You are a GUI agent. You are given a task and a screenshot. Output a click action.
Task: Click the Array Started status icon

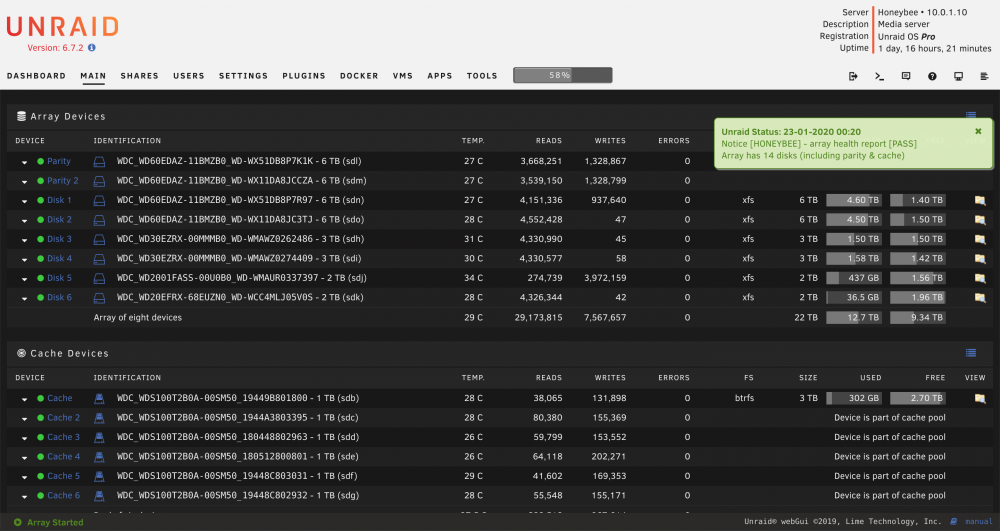17,522
